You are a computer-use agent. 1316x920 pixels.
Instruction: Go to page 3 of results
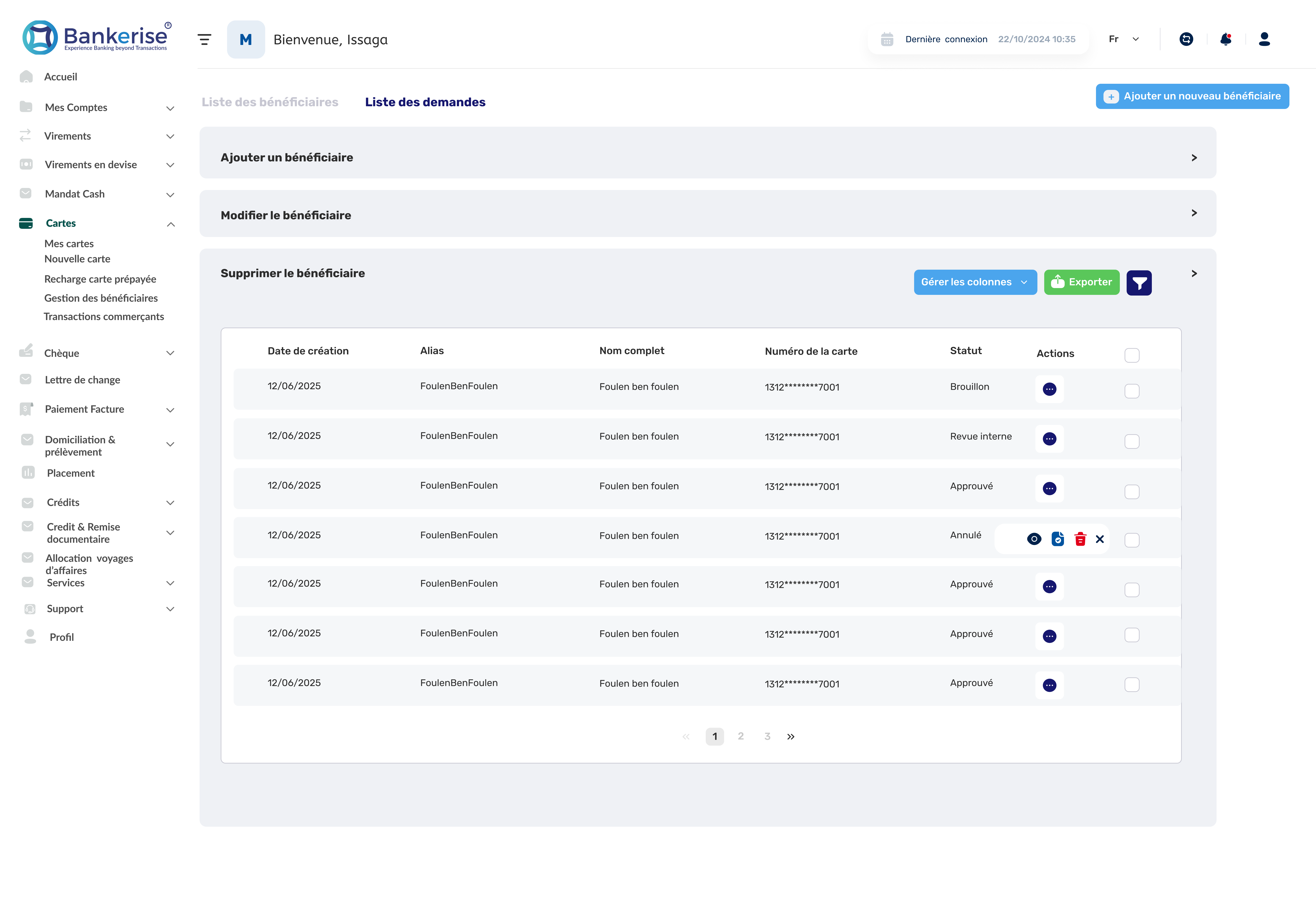767,736
